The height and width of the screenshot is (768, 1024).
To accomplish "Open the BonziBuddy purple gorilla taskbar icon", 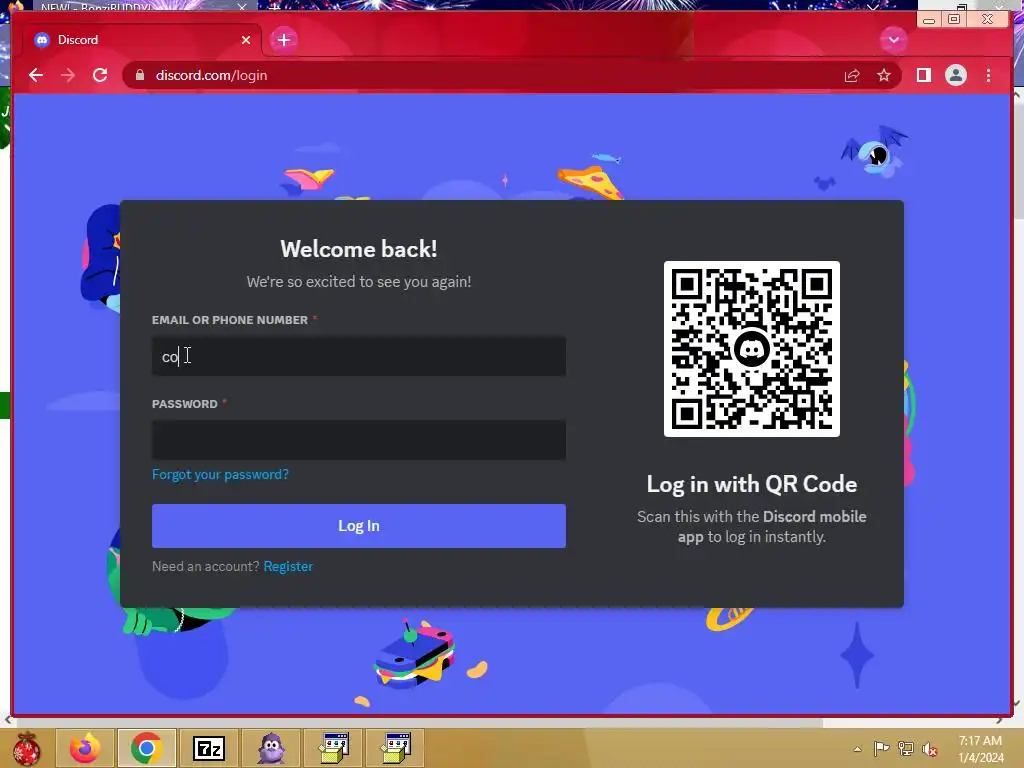I will pyautogui.click(x=271, y=748).
